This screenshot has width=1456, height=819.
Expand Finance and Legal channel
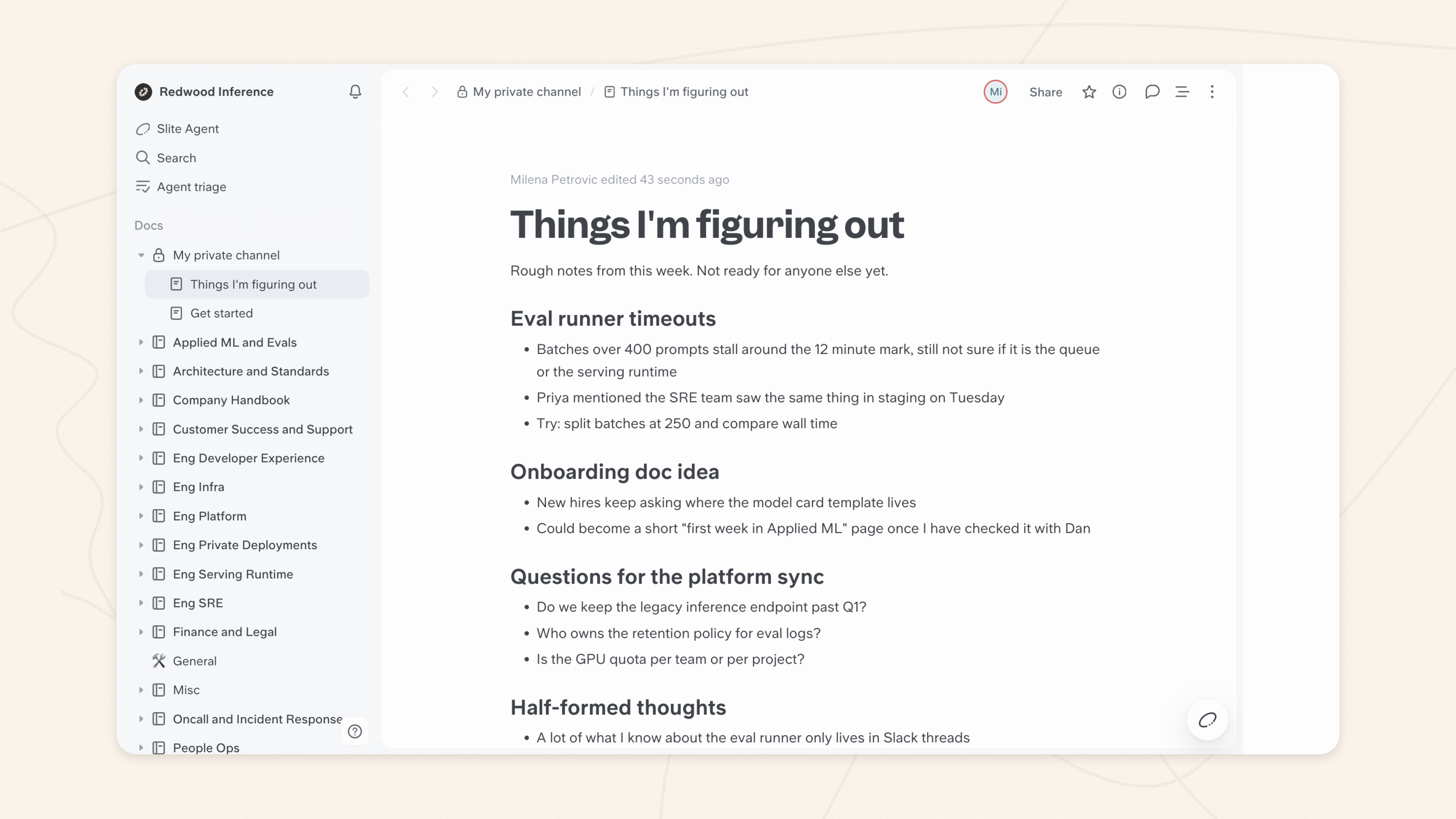141,631
